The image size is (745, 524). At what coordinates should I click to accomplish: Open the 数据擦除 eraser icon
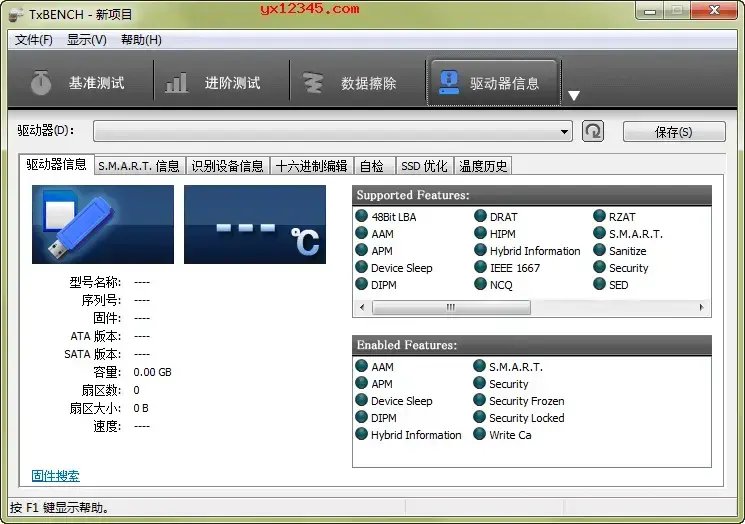313,83
